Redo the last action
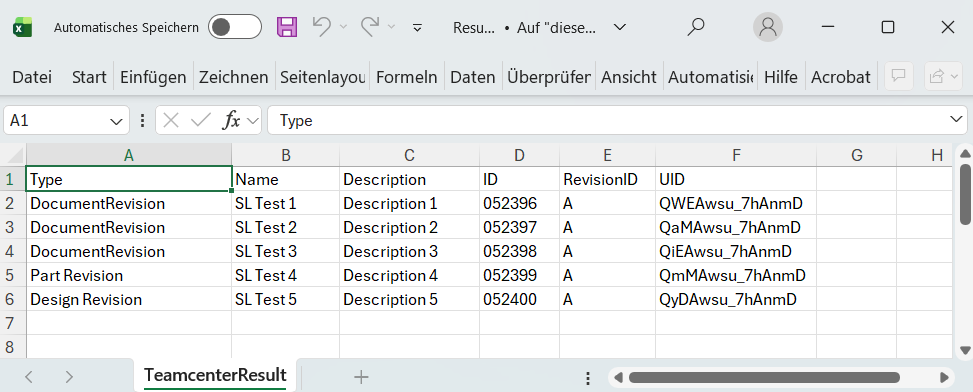This screenshot has width=973, height=392. [x=370, y=27]
